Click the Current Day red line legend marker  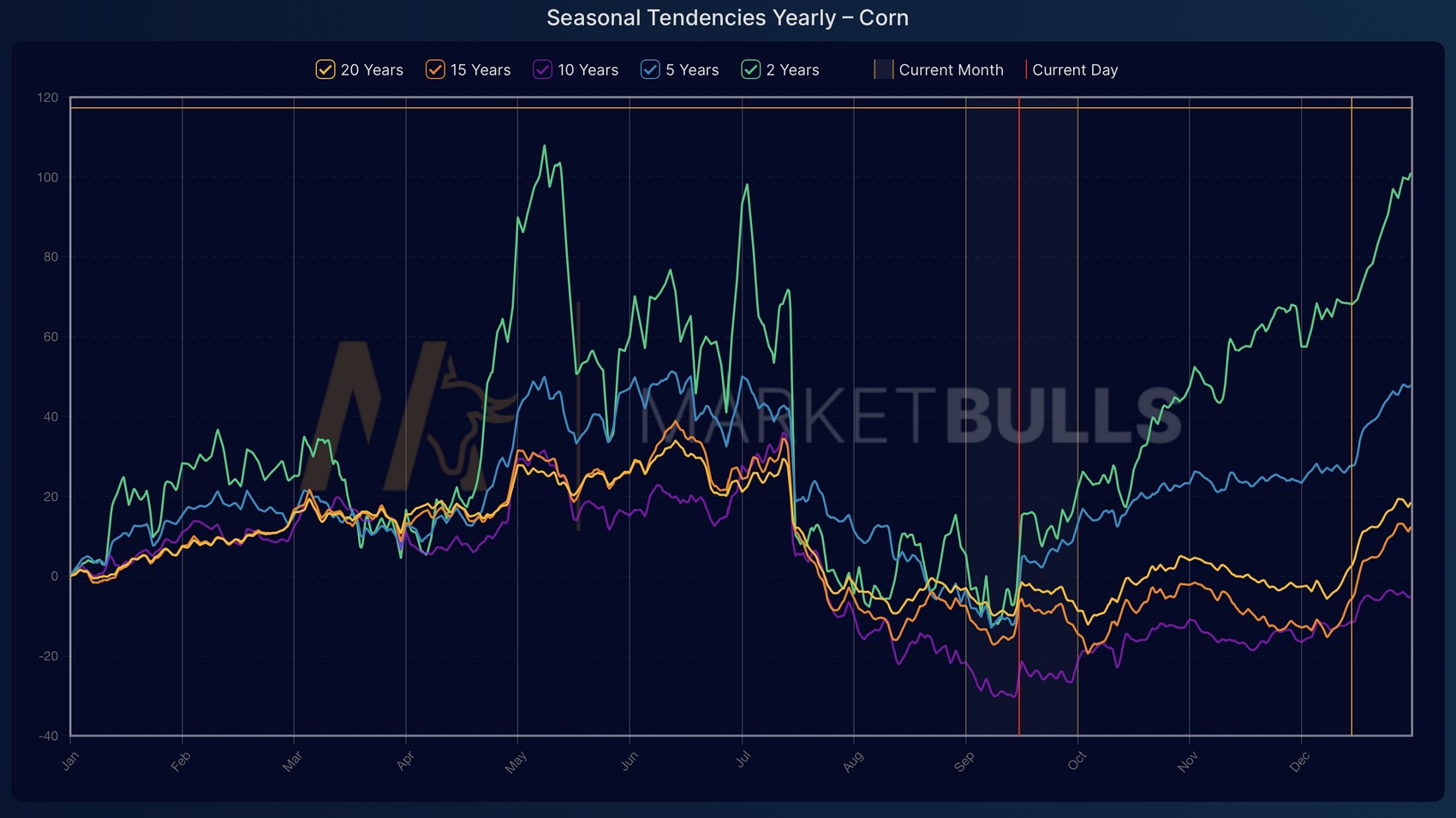1026,69
